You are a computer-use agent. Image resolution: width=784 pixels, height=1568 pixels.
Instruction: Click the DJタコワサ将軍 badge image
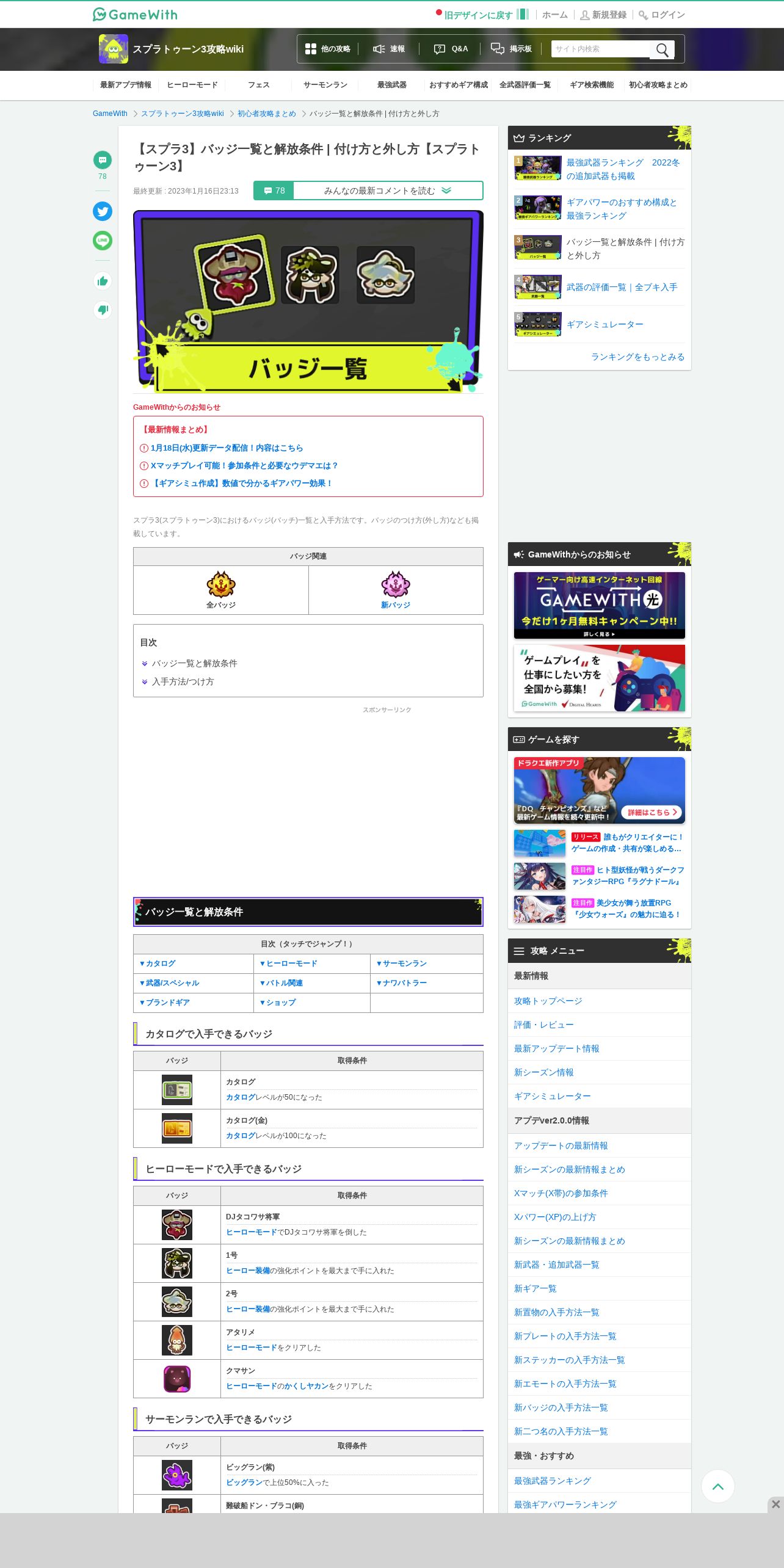coord(177,1225)
